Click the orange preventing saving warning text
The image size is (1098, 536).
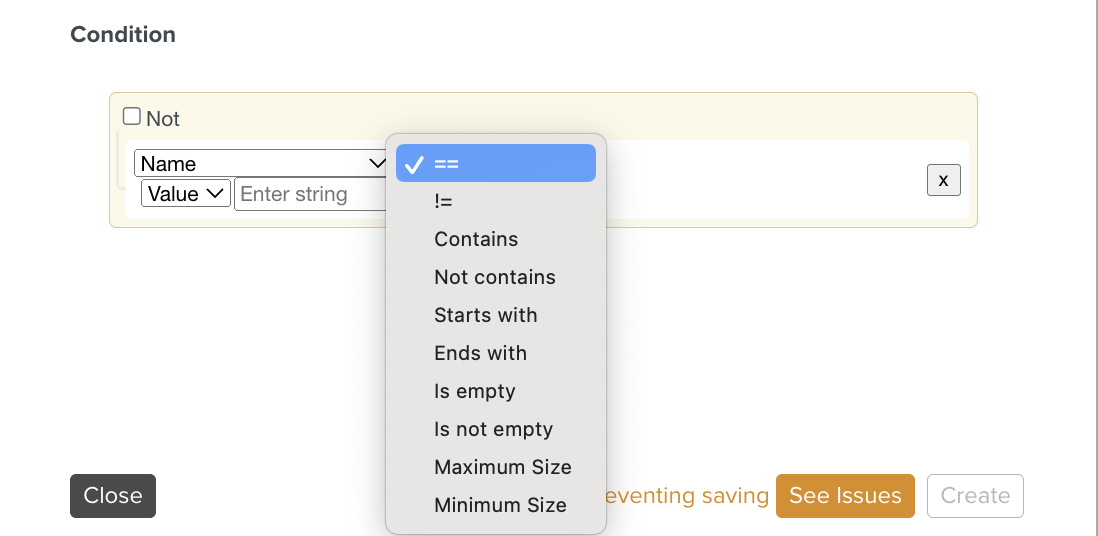tap(688, 496)
